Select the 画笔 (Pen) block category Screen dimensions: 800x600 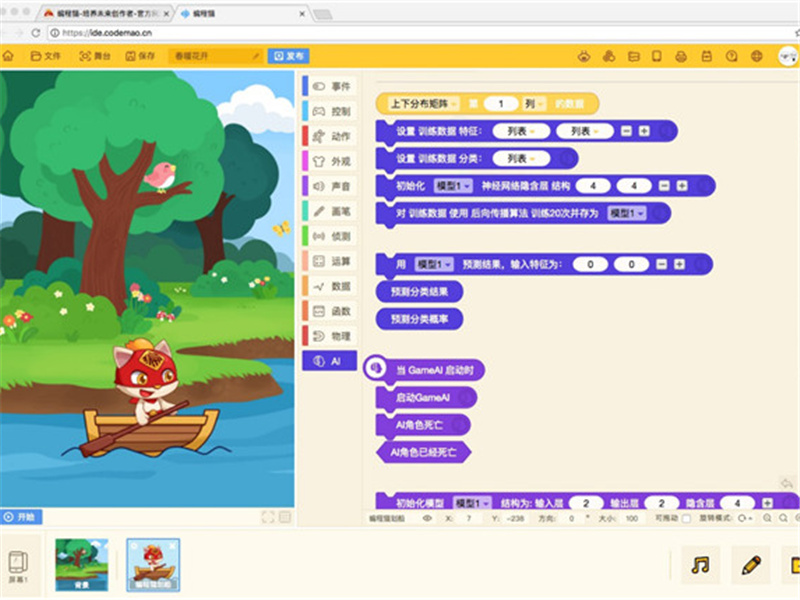click(330, 211)
